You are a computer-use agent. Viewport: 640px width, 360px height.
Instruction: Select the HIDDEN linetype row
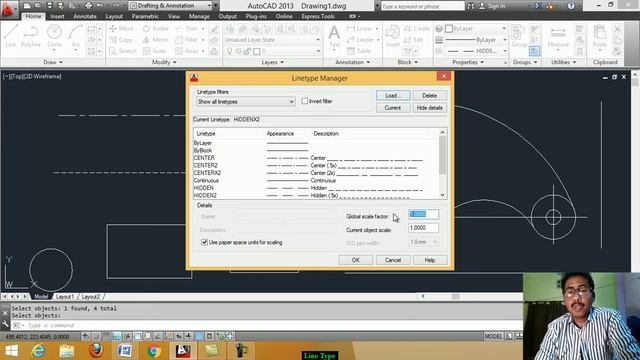(315, 188)
